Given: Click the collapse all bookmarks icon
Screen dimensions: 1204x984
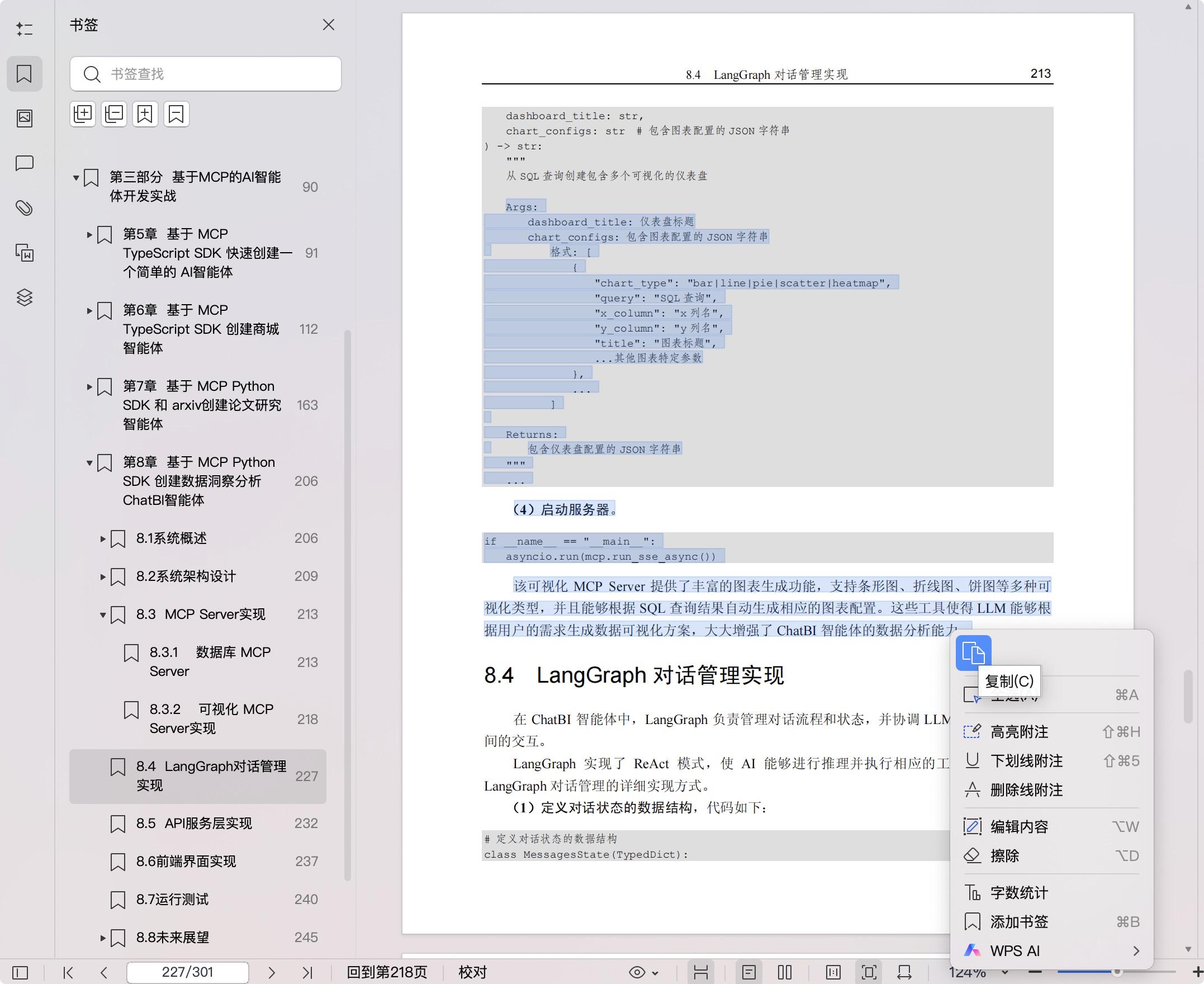Looking at the screenshot, I should pos(114,114).
